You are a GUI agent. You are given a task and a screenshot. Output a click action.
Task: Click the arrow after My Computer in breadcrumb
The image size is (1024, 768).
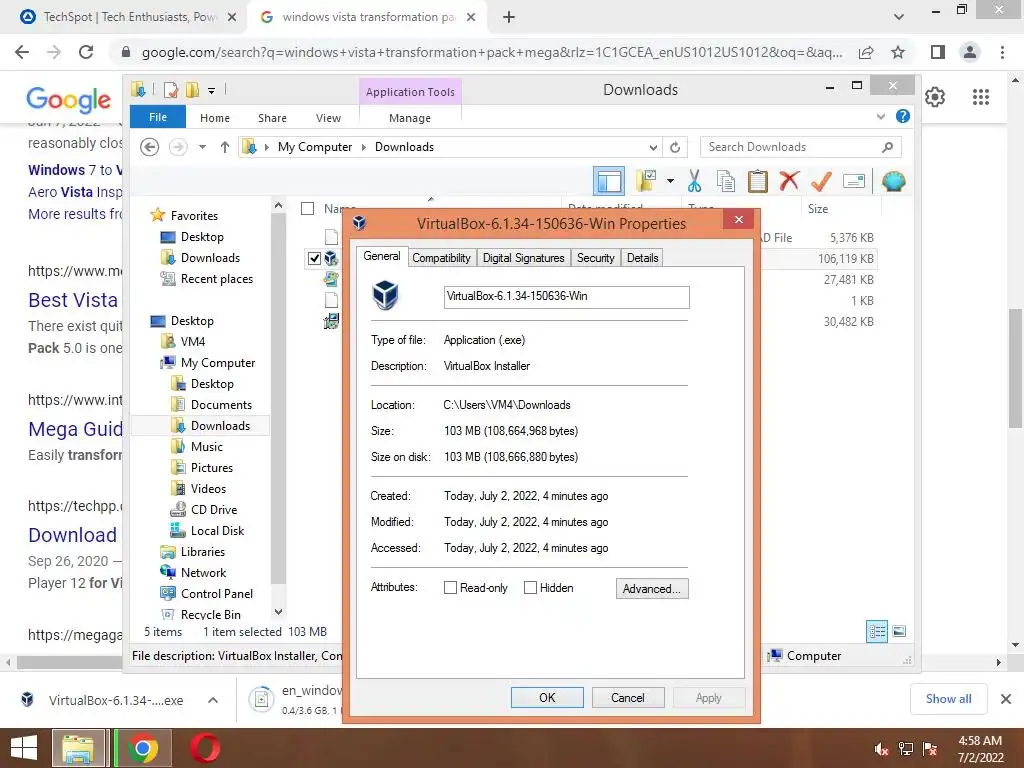(364, 148)
